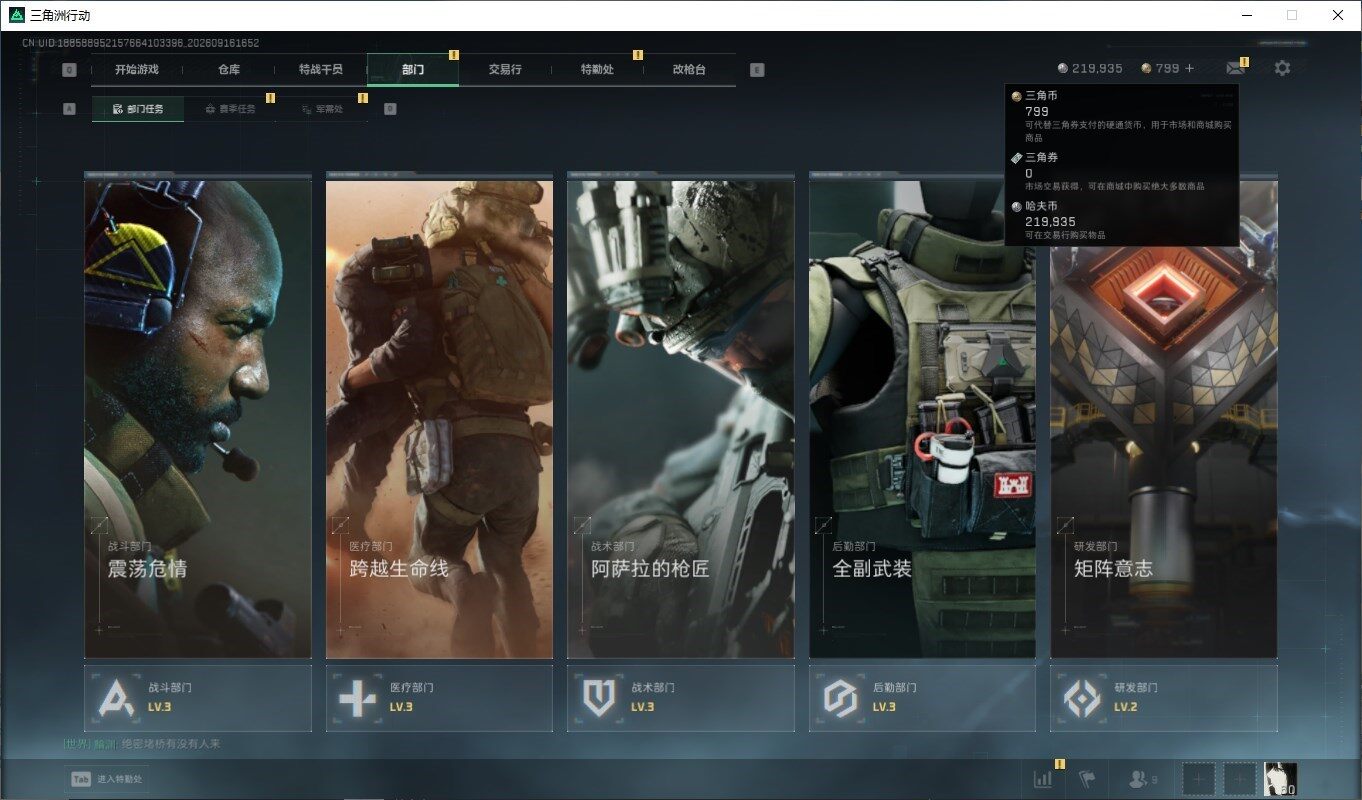This screenshot has width=1362, height=800.
Task: Select the 部门 tab
Action: [x=413, y=70]
